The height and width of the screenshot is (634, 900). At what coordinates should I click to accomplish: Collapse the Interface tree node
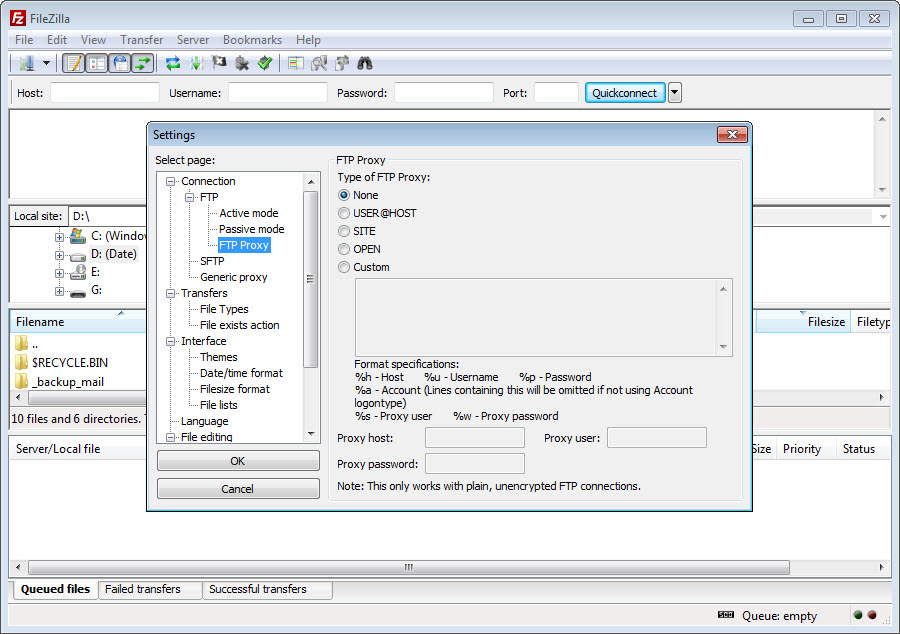170,341
